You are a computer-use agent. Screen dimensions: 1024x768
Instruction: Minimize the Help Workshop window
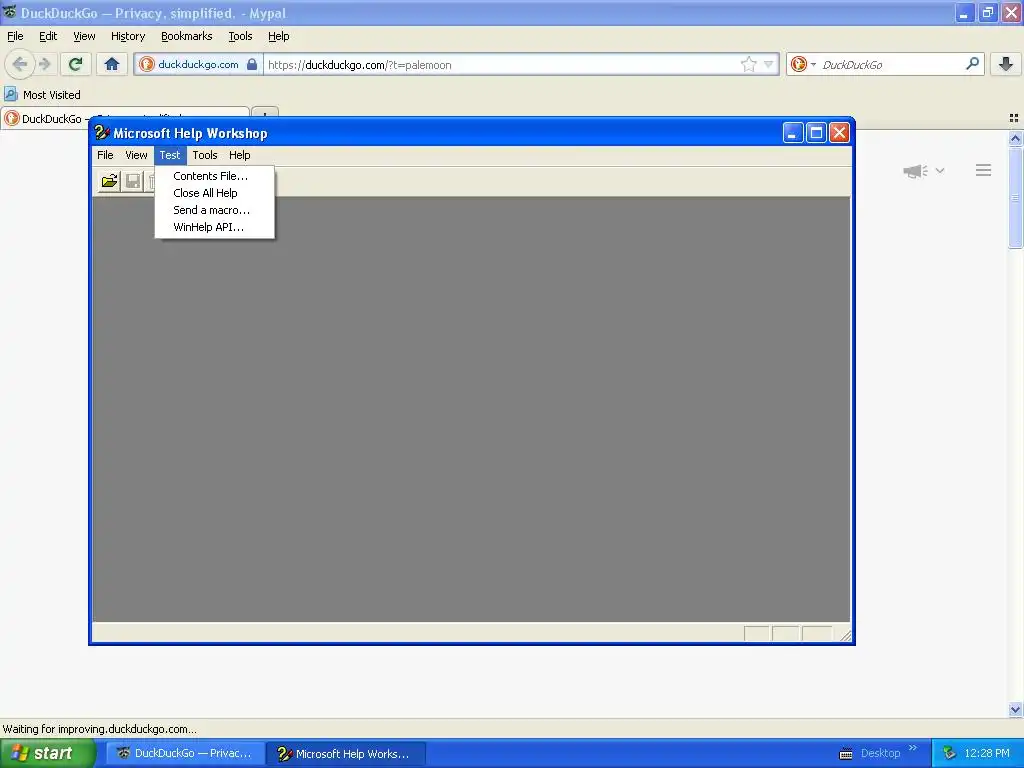pos(793,133)
